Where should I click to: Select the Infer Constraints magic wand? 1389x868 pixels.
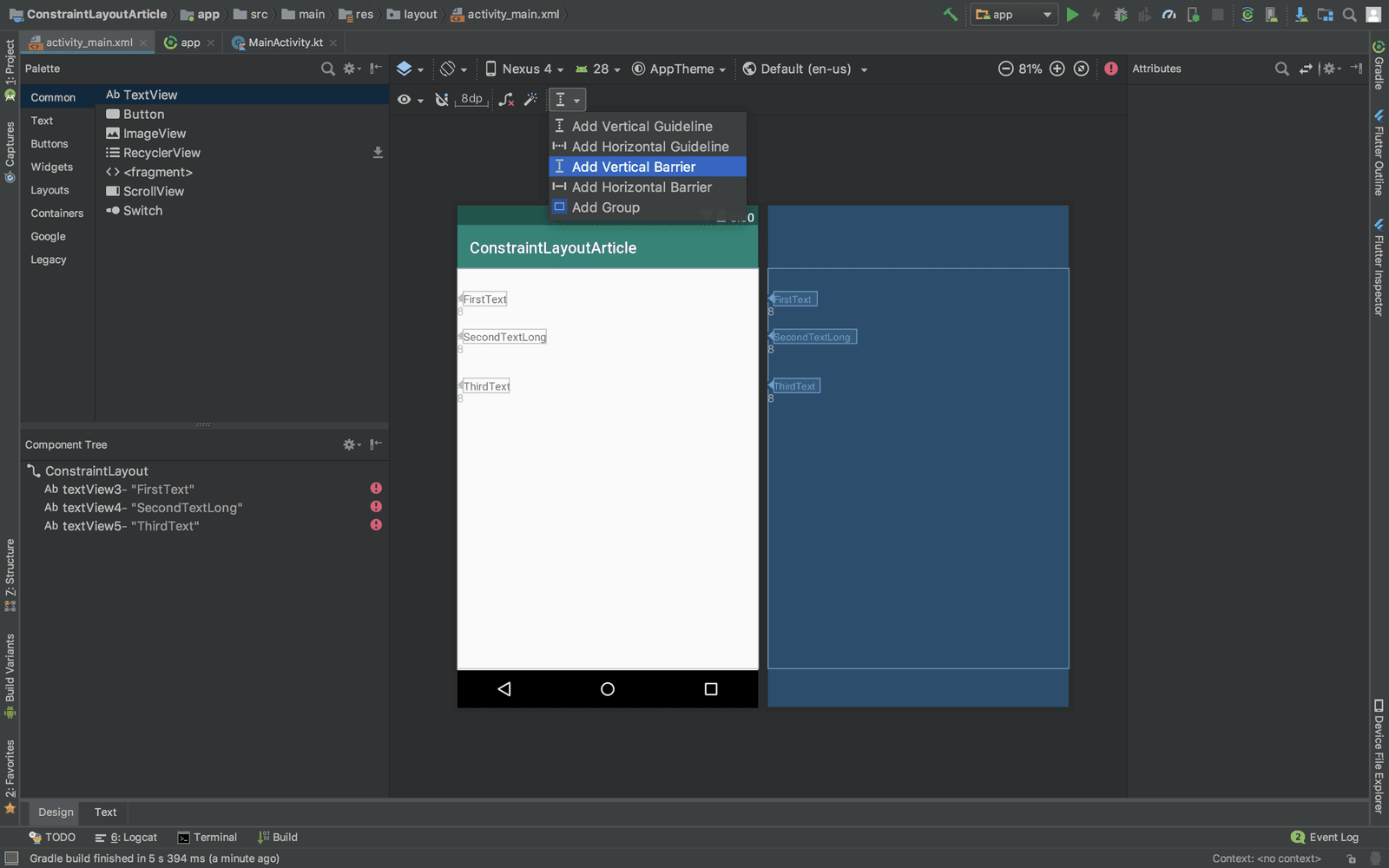point(531,100)
